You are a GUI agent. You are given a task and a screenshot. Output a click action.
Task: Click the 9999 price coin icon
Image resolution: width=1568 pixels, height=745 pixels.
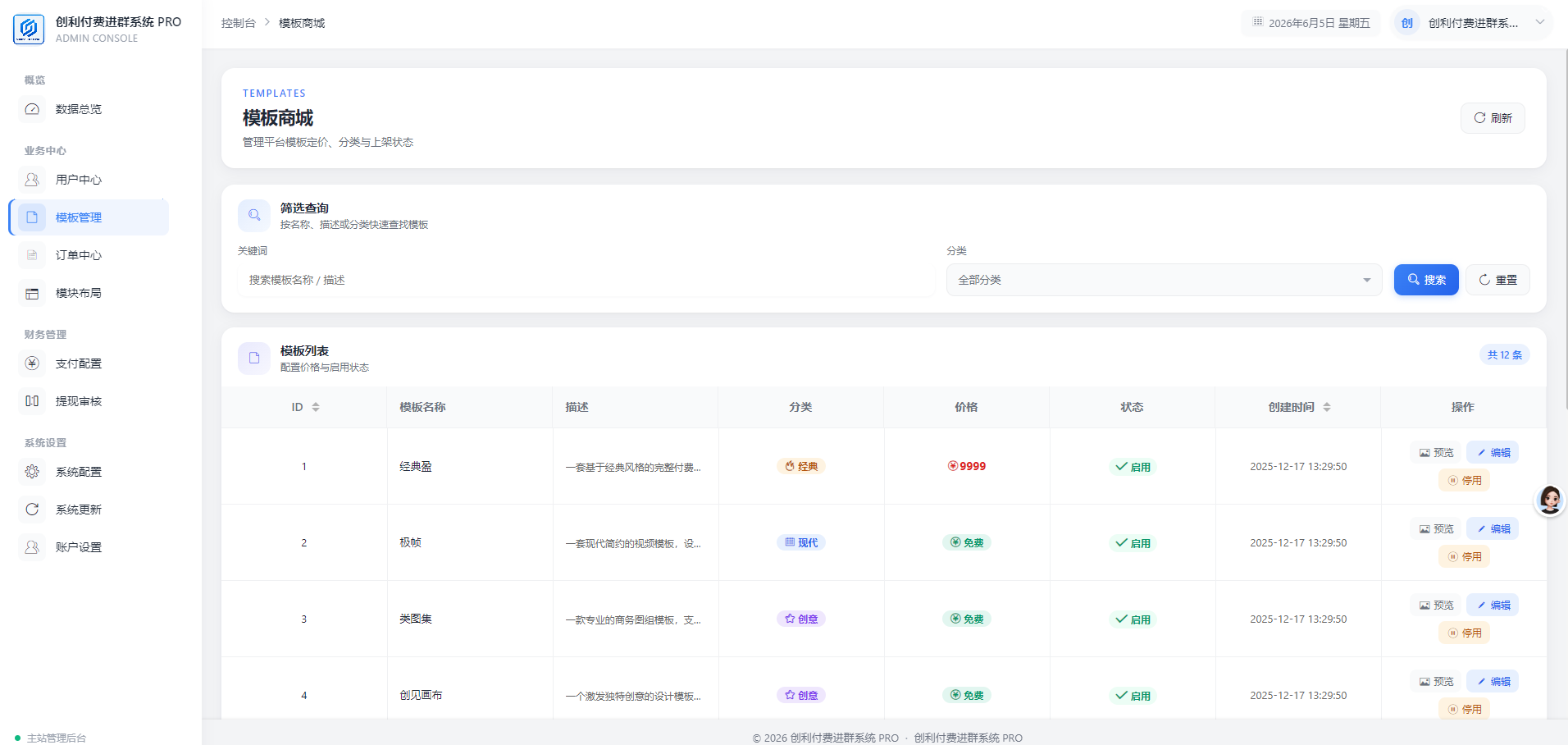(953, 466)
